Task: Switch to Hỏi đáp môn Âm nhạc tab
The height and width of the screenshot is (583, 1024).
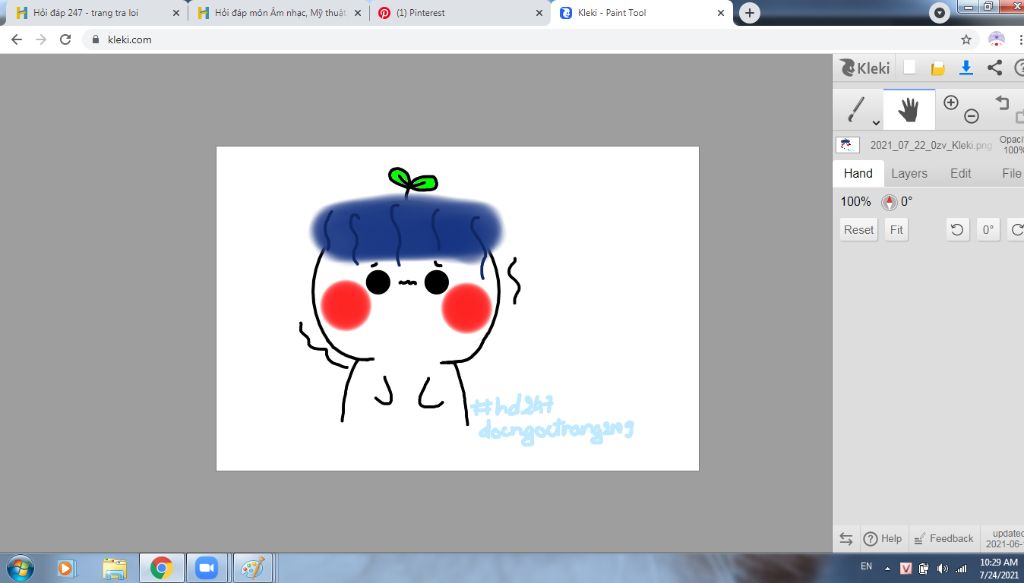Action: pyautogui.click(x=279, y=12)
